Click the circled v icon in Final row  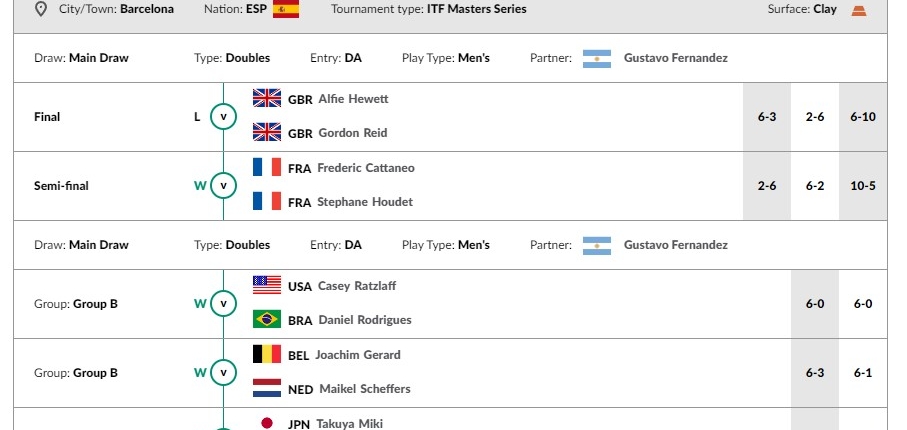tap(223, 117)
